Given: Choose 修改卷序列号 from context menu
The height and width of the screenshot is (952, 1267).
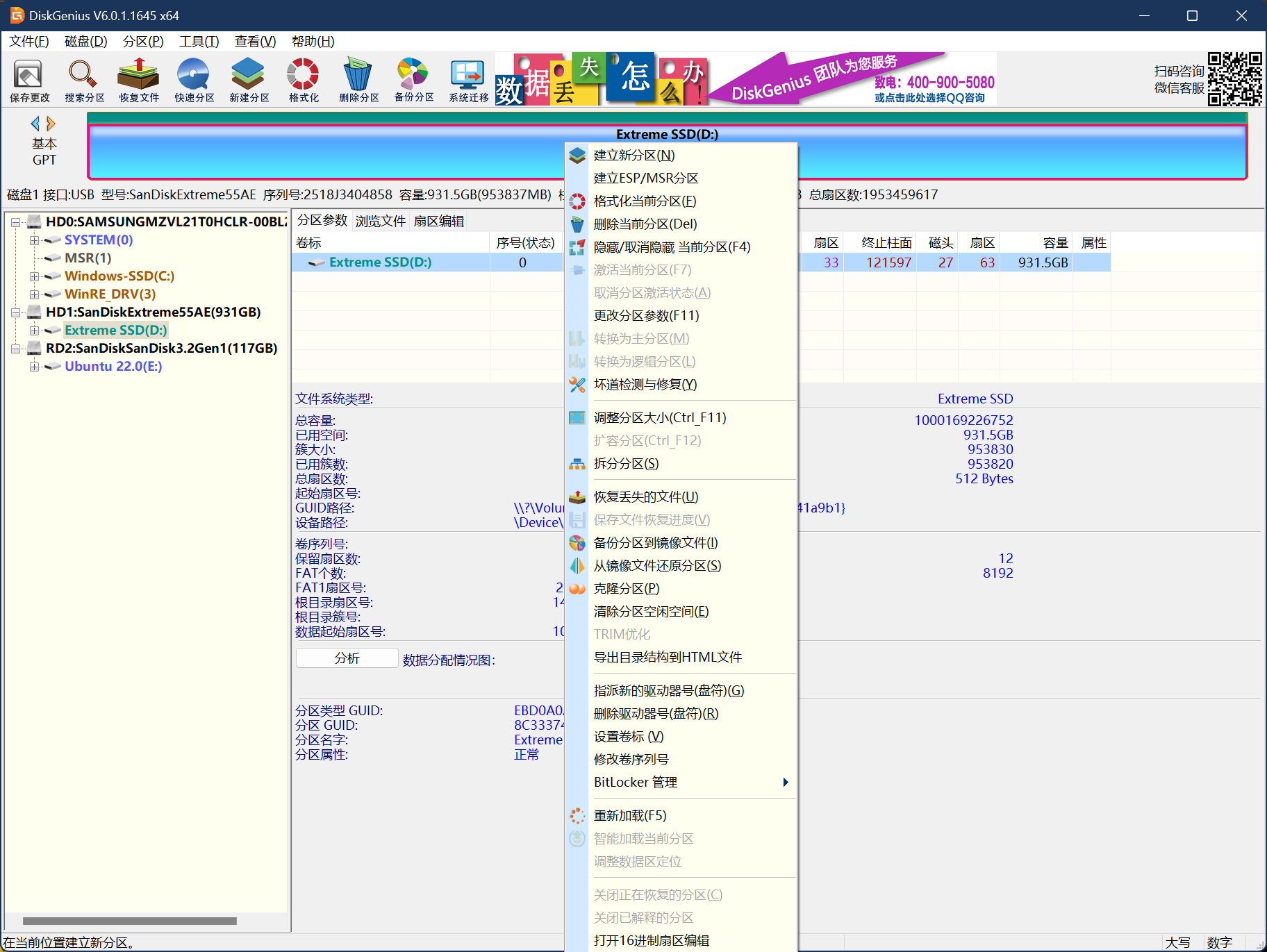Looking at the screenshot, I should (681, 759).
